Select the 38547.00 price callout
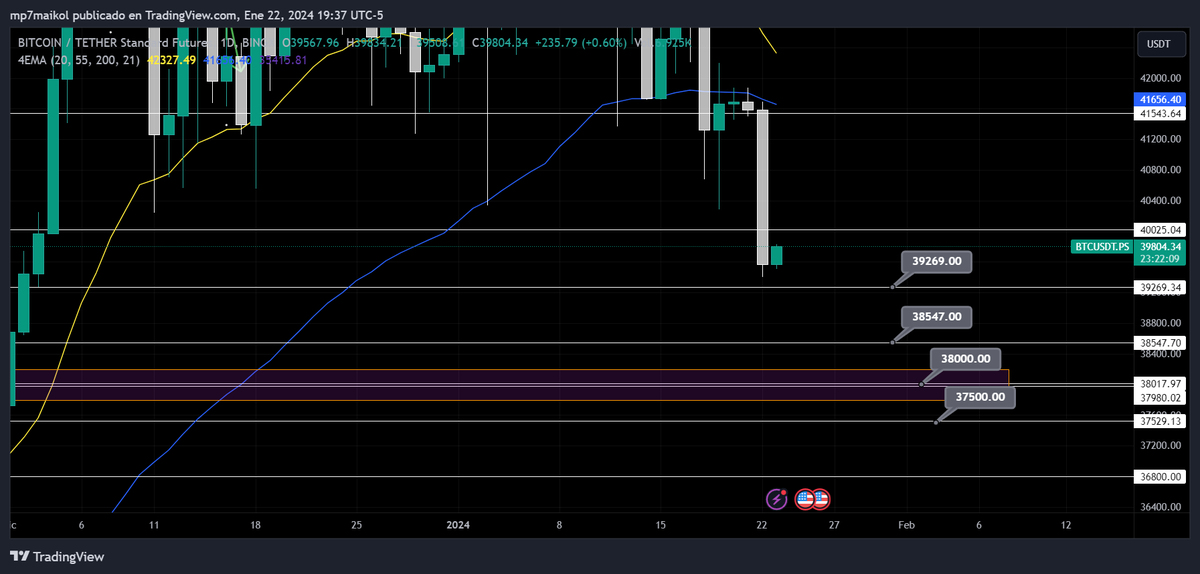 [x=936, y=316]
